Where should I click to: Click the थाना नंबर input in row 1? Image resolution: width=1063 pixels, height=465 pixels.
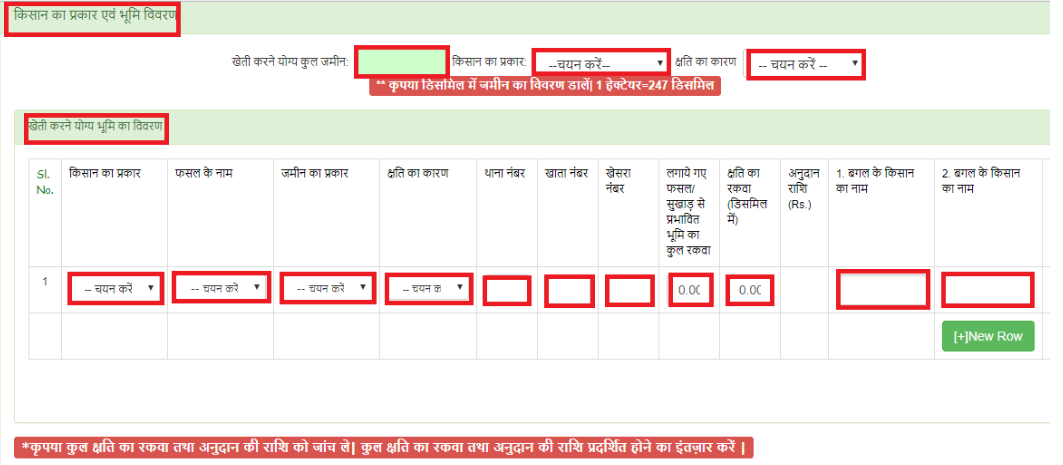point(506,291)
